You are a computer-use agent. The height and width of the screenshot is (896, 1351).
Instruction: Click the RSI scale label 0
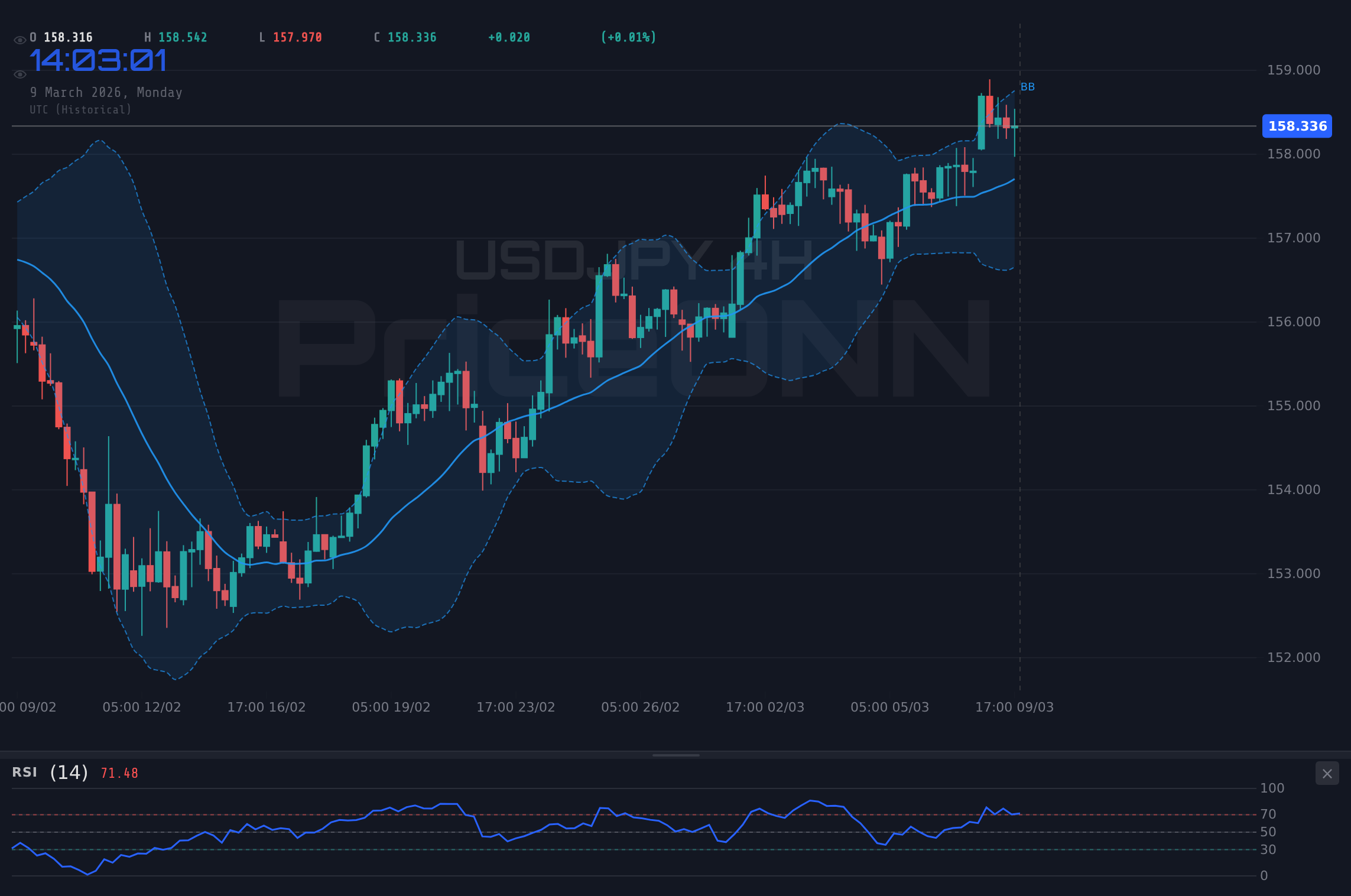point(1264,876)
